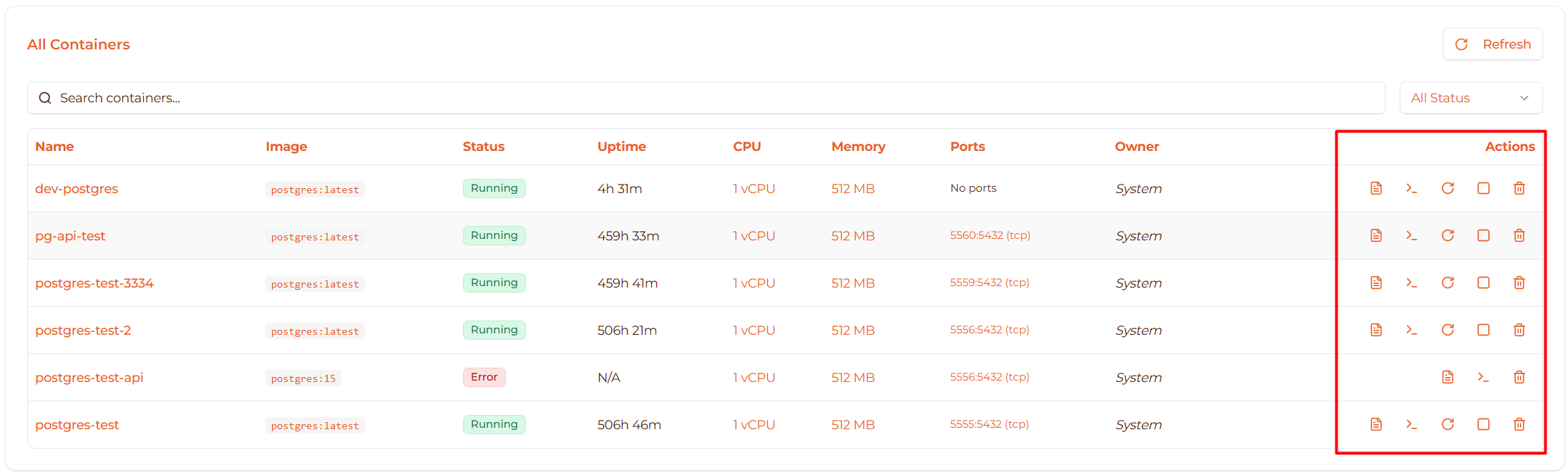Open the postgres-test-api container name
Screen dimensions: 1568x475
89,378
